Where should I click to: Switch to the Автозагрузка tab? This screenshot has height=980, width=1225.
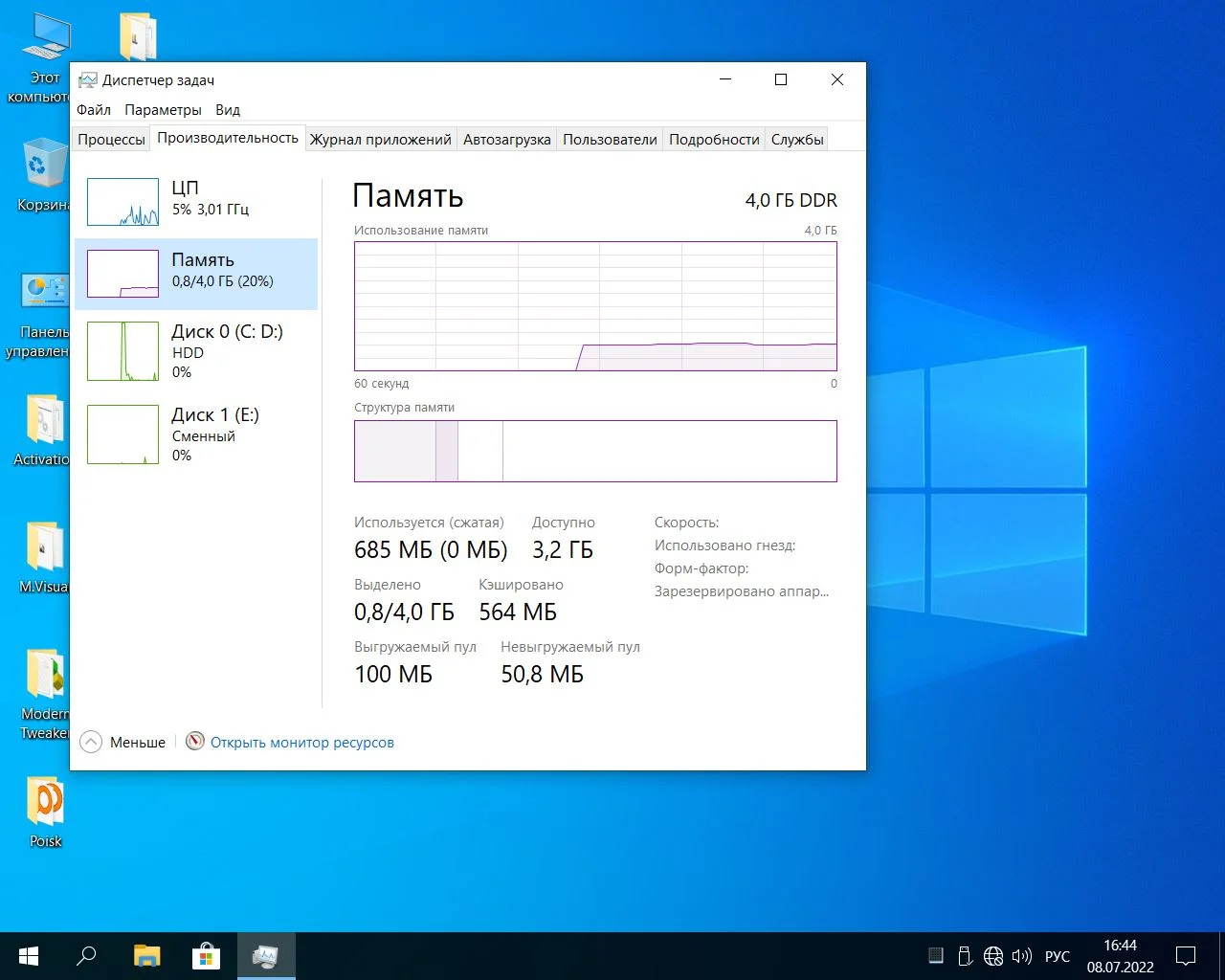[506, 140]
